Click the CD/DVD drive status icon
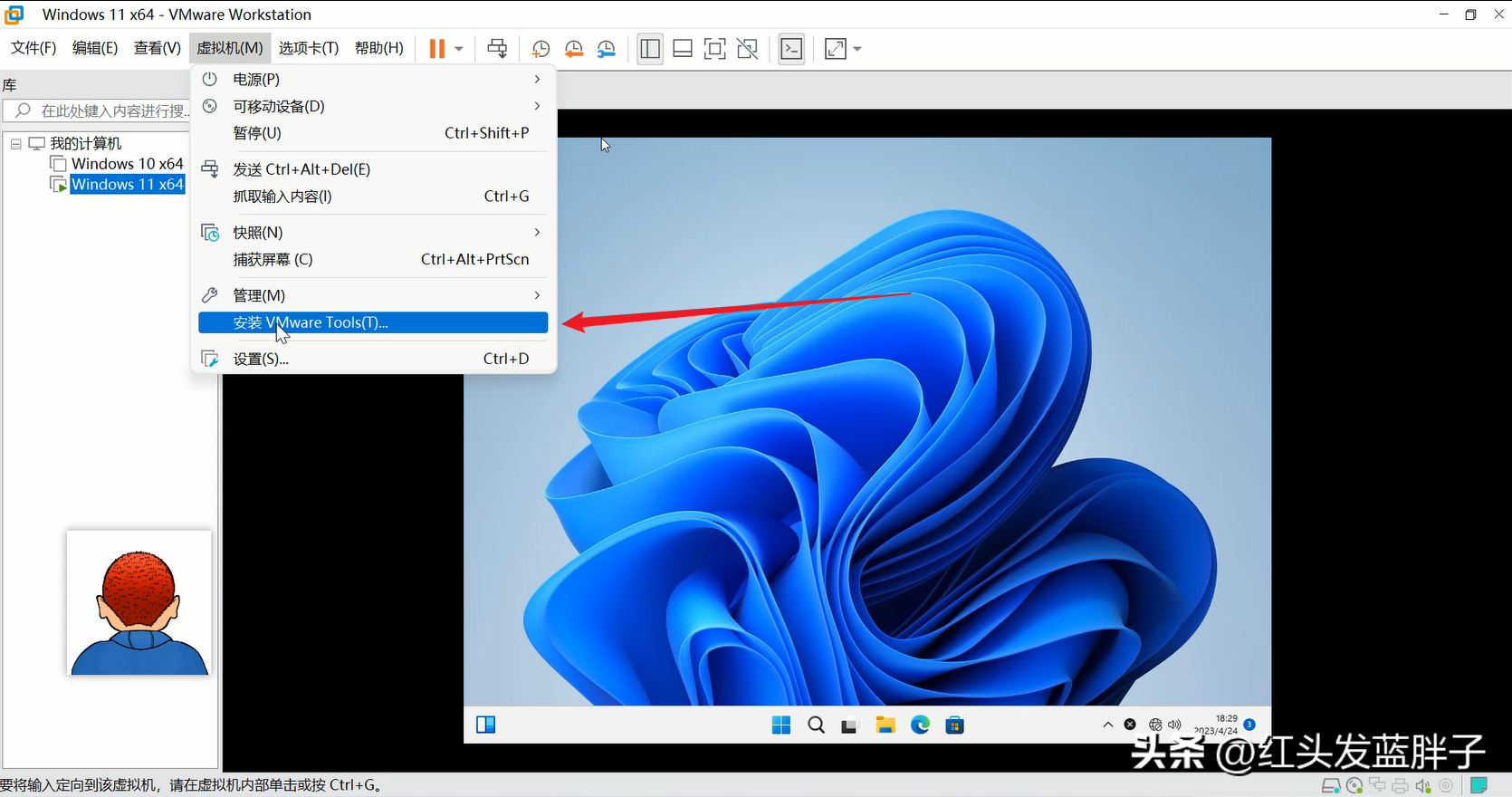Viewport: 1512px width, 797px height. tap(1354, 785)
